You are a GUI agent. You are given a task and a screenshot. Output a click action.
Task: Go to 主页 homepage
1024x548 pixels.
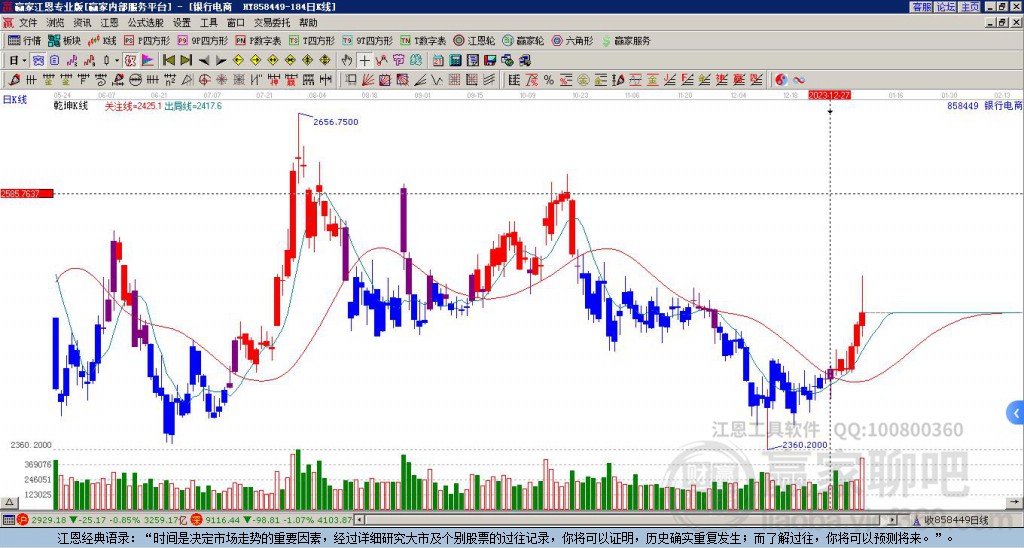coord(968,7)
